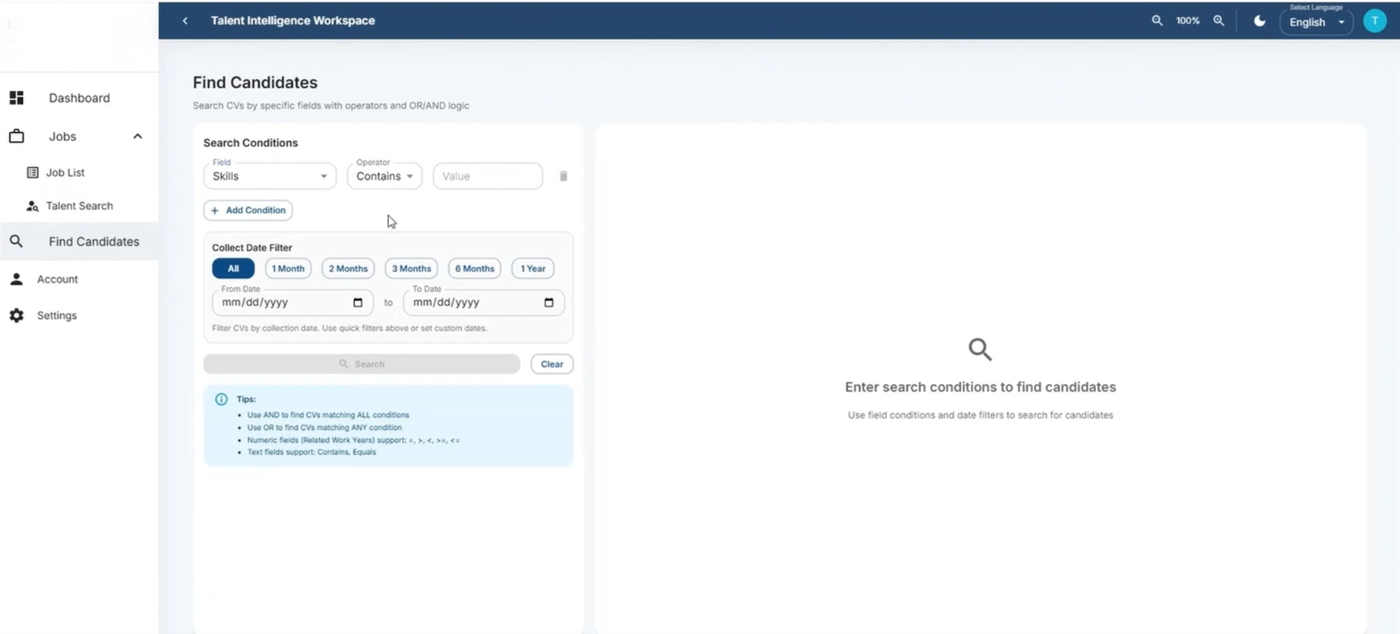Click 'Enter search conditions to find candidates' text
This screenshot has height=634, width=1400.
980,387
